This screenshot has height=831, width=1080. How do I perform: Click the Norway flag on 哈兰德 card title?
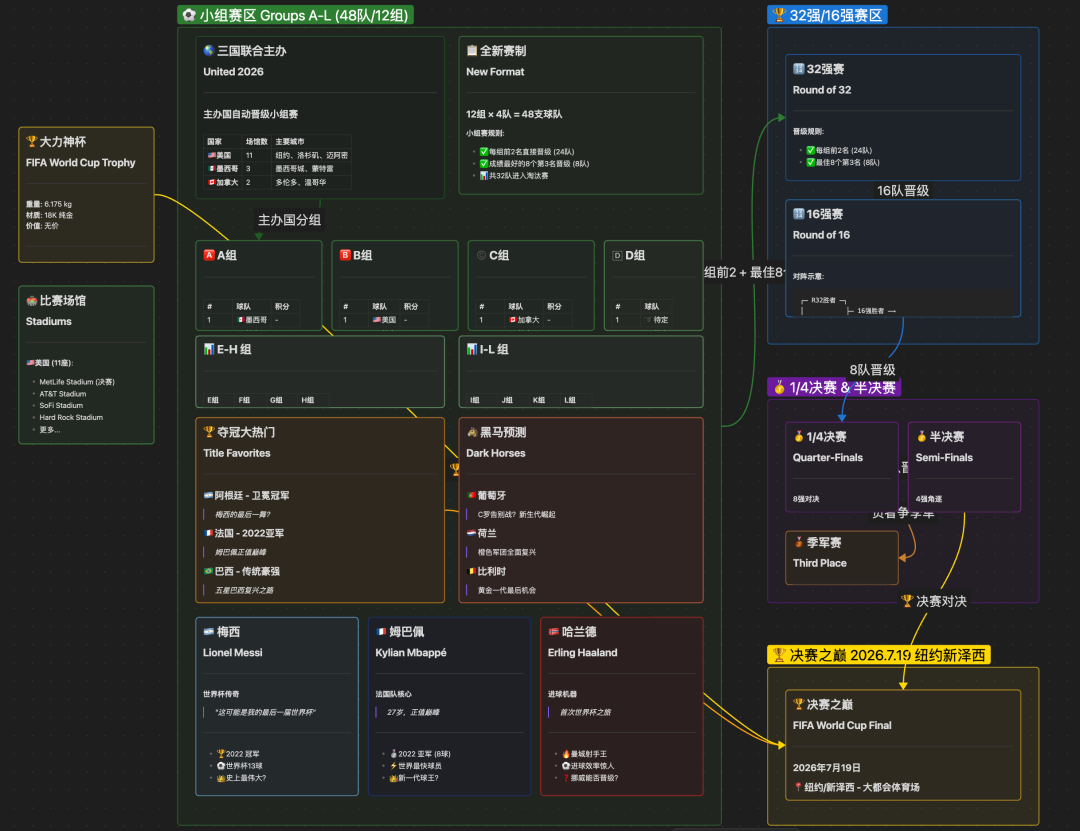coord(553,631)
